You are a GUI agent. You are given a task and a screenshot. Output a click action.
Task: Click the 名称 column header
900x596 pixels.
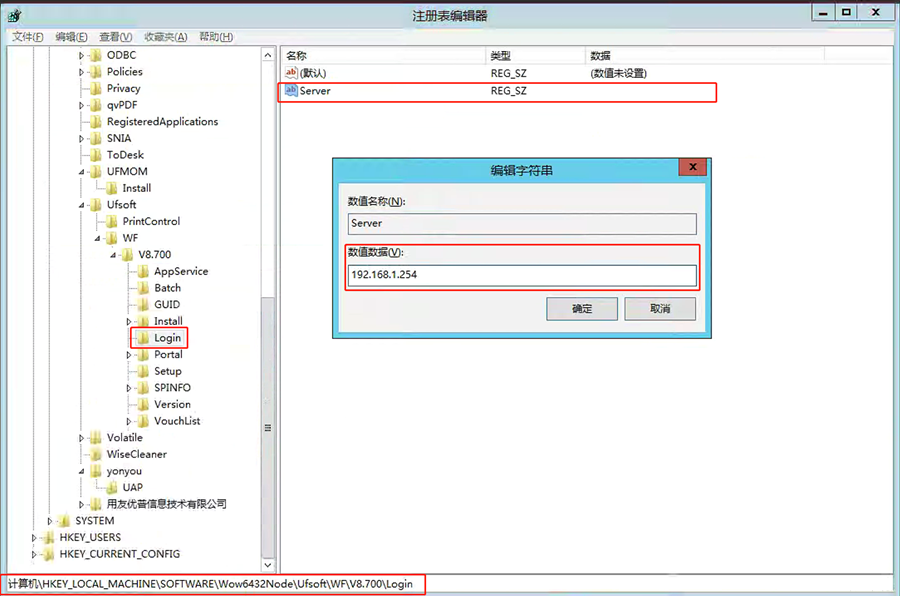[383, 56]
